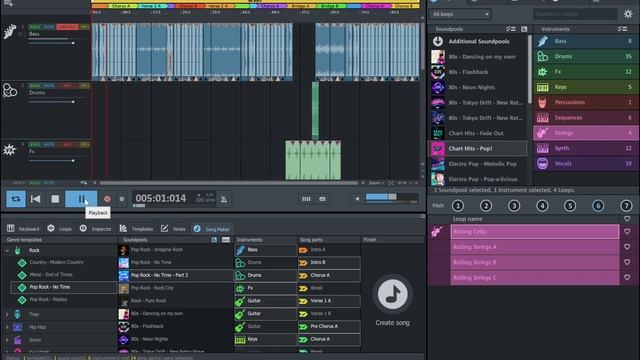Toggle Intro B song part in Song Maker
The image size is (640, 360).
point(329,262)
